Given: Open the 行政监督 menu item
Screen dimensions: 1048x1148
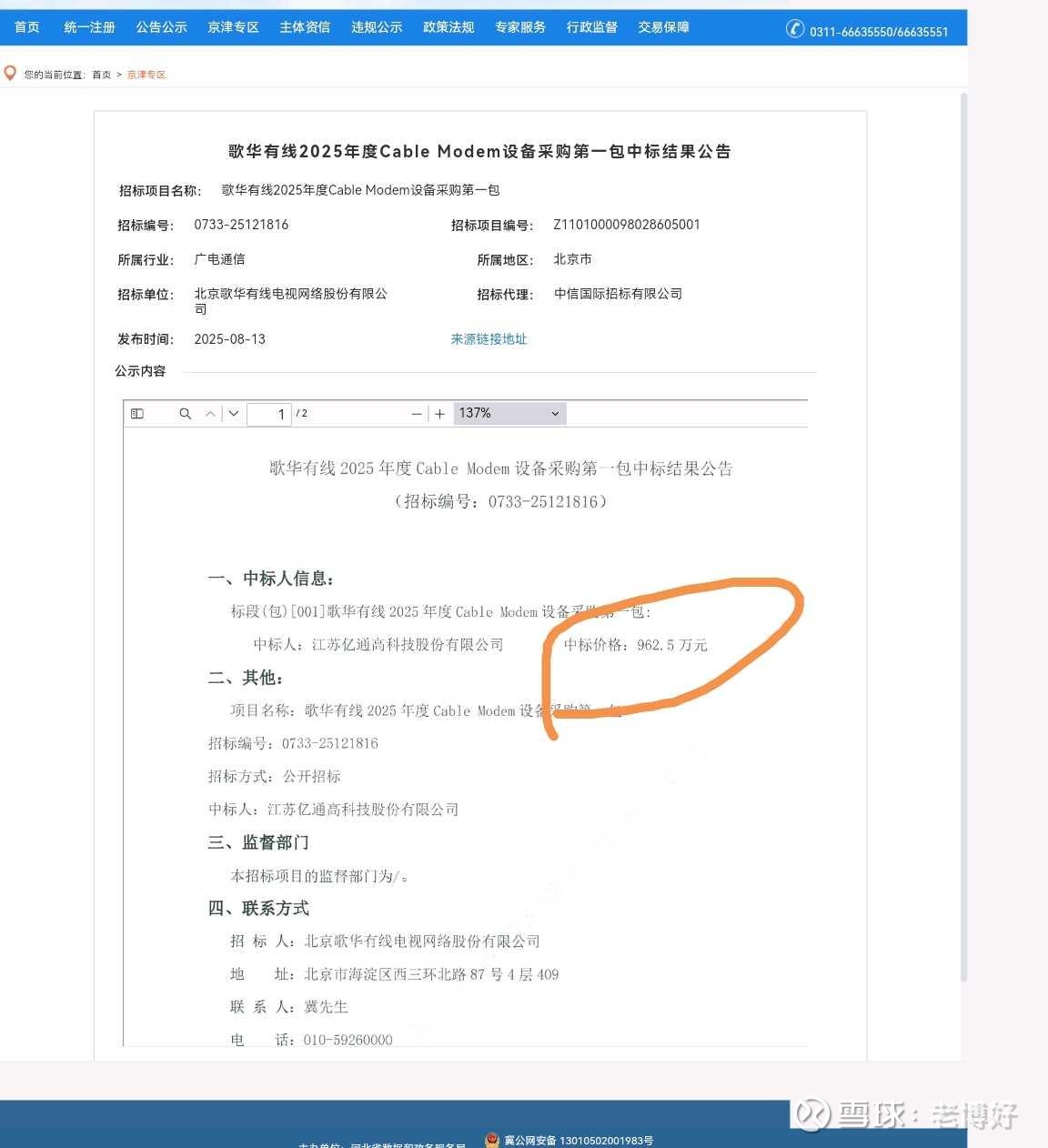Looking at the screenshot, I should pos(592,27).
